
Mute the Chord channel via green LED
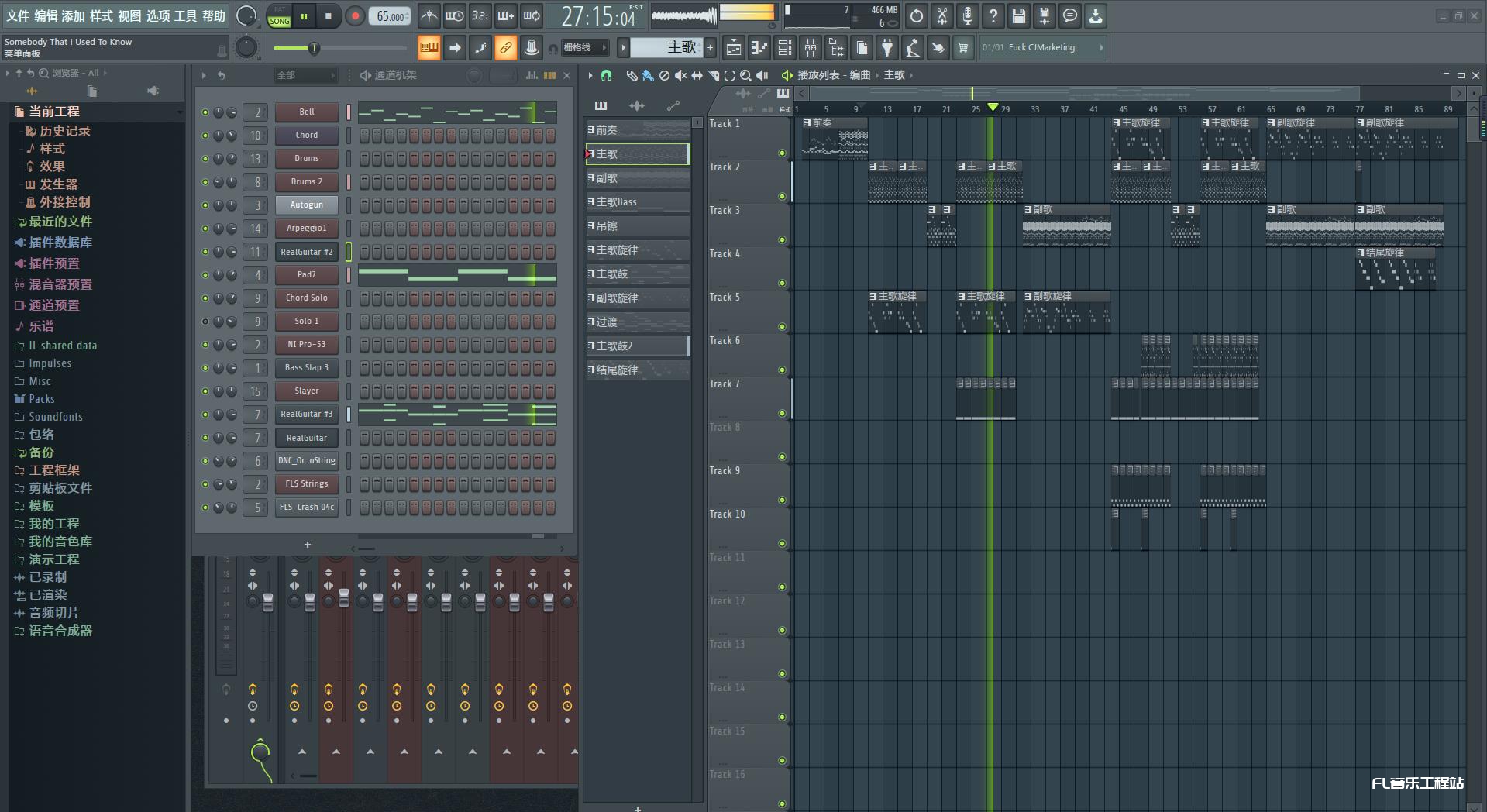pos(205,136)
